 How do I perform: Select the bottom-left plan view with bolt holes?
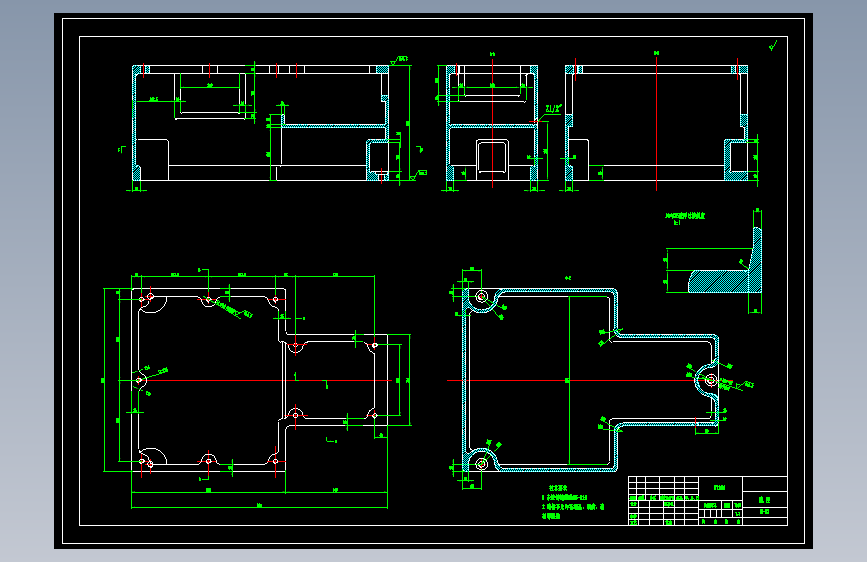click(259, 381)
